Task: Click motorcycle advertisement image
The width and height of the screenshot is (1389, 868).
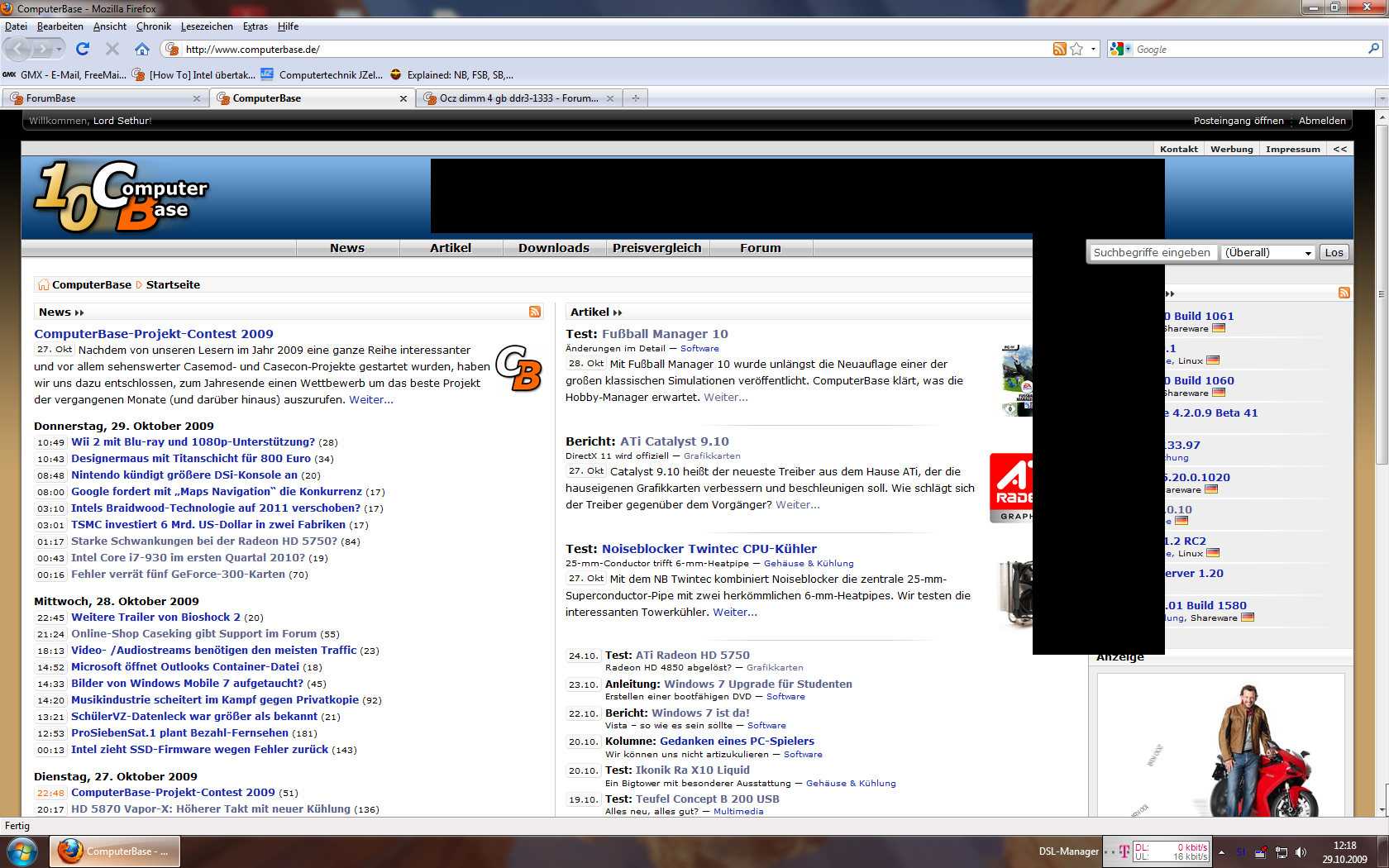Action: point(1220,746)
